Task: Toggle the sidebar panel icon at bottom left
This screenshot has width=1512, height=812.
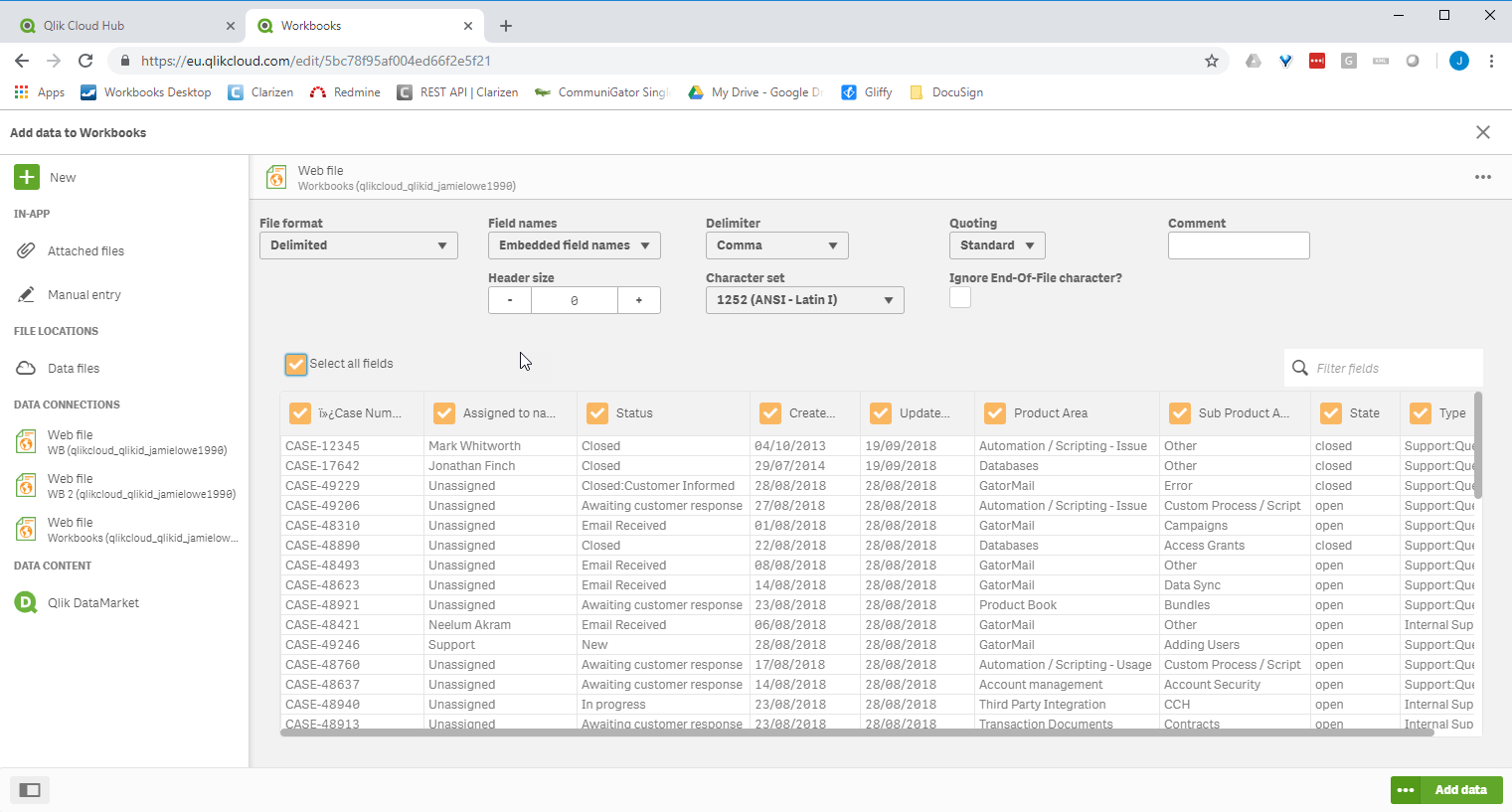Action: [30, 790]
